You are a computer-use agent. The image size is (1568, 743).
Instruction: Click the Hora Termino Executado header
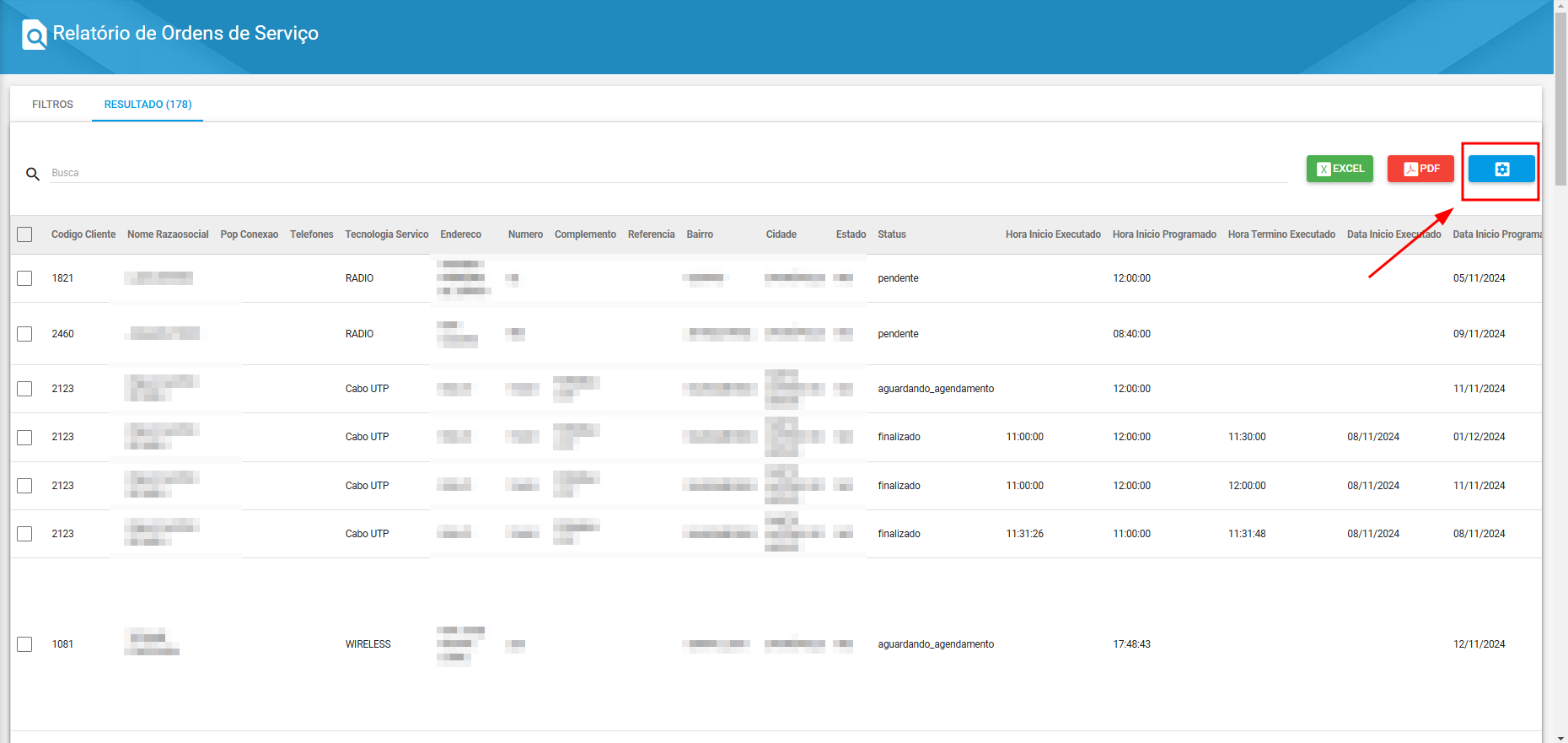pos(1281,234)
